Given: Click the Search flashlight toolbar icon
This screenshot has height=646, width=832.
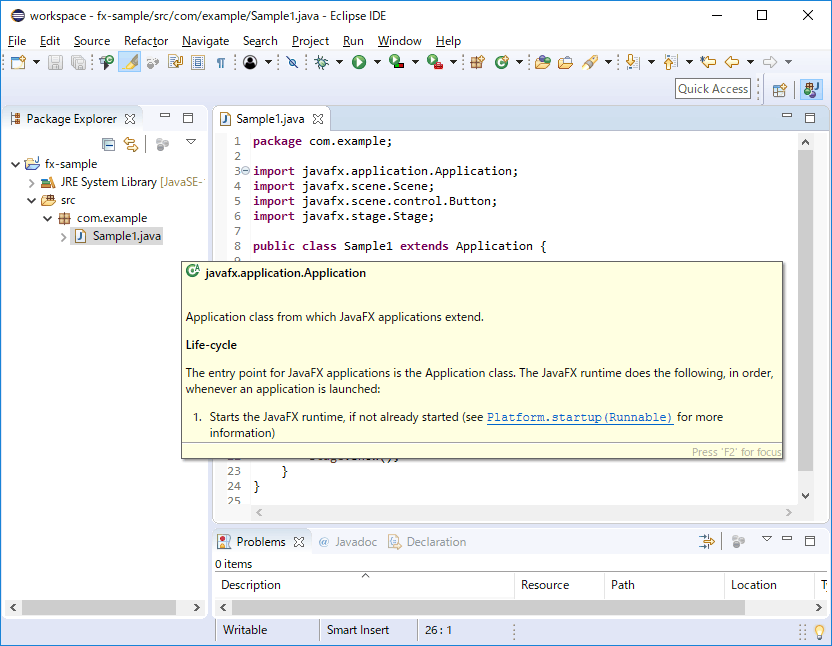Looking at the screenshot, I should (590, 62).
